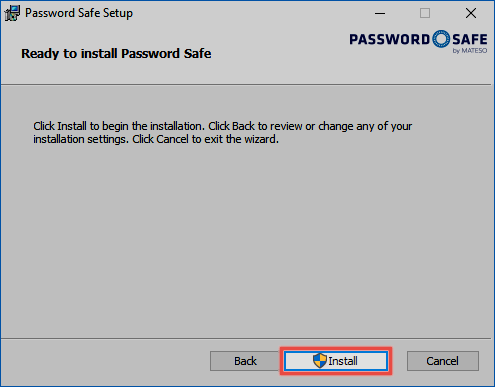Click the UAC shield icon on Install

tap(320, 361)
